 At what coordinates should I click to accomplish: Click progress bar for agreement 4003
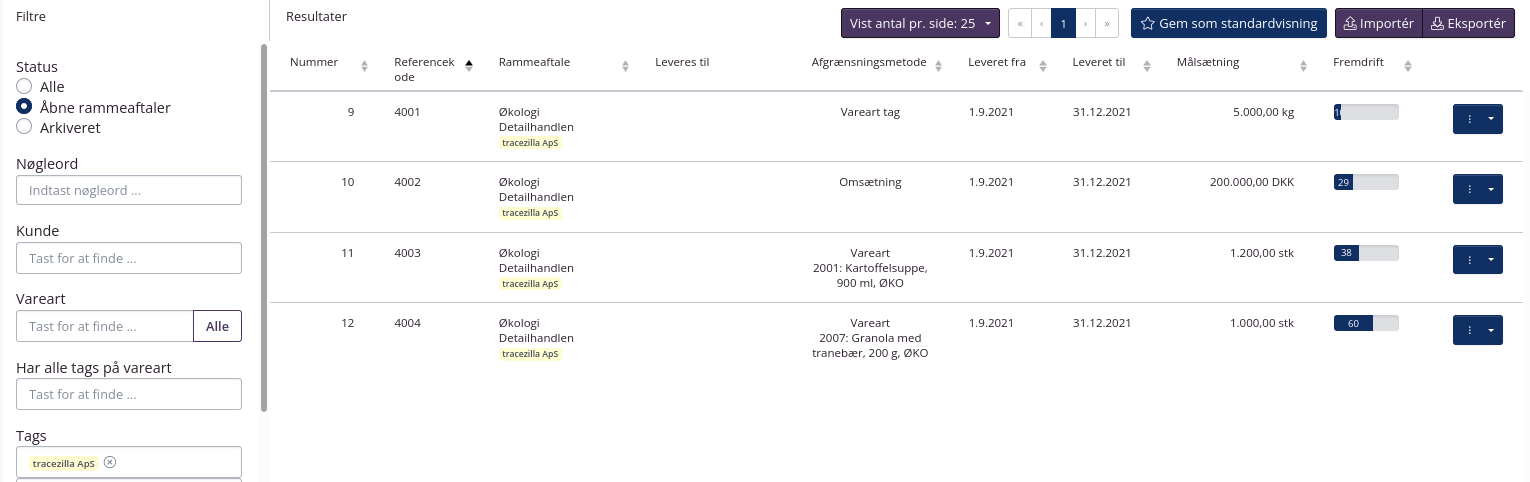pyautogui.click(x=1366, y=253)
